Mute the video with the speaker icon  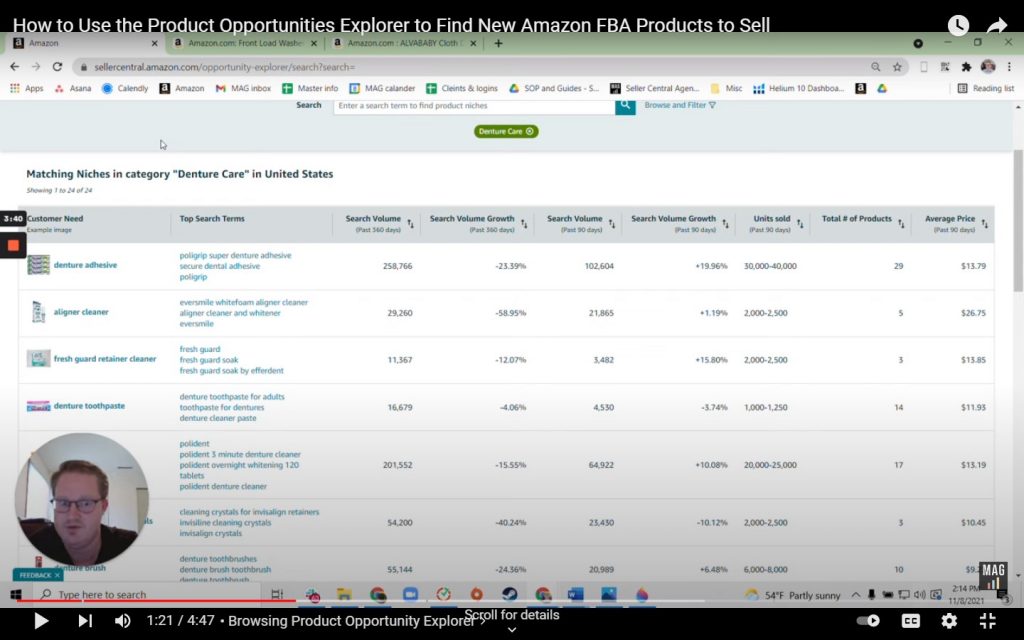[x=122, y=620]
